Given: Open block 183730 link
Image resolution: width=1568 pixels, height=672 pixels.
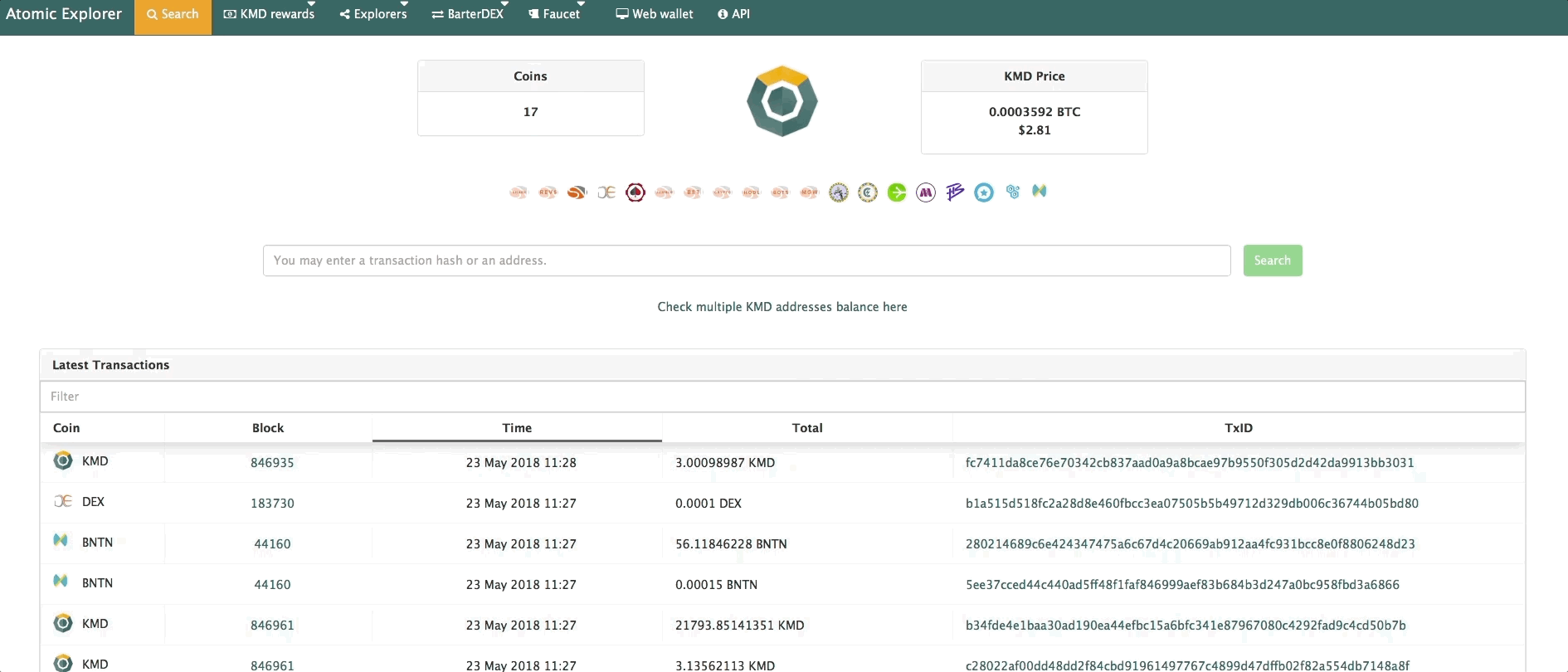Looking at the screenshot, I should coord(272,504).
